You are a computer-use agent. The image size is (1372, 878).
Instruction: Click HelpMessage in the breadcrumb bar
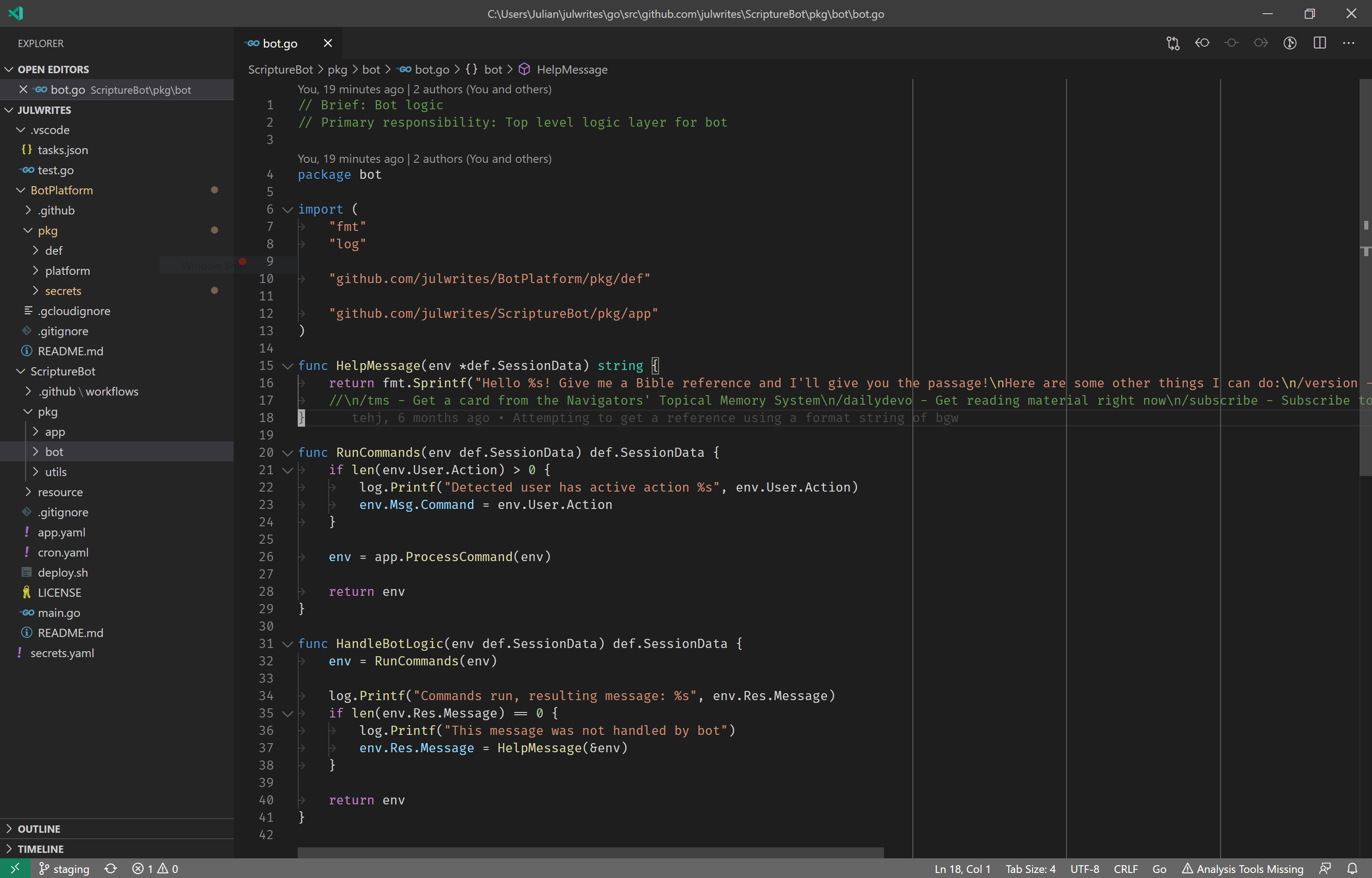coord(572,70)
